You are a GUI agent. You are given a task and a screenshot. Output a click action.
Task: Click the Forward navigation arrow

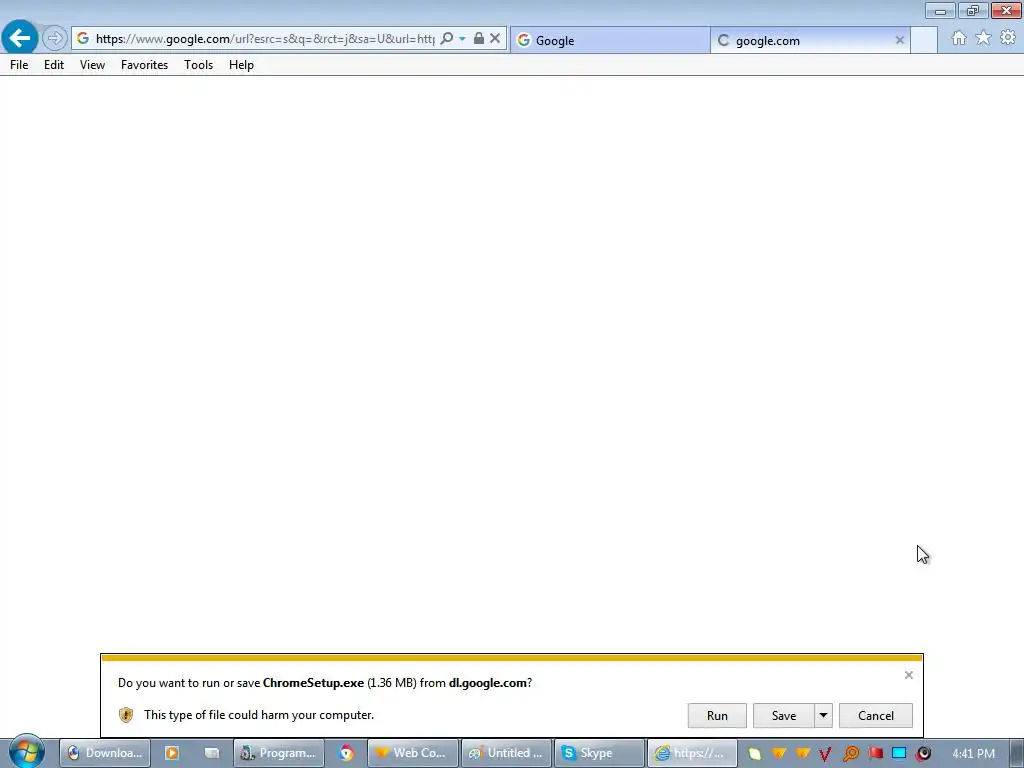55,39
